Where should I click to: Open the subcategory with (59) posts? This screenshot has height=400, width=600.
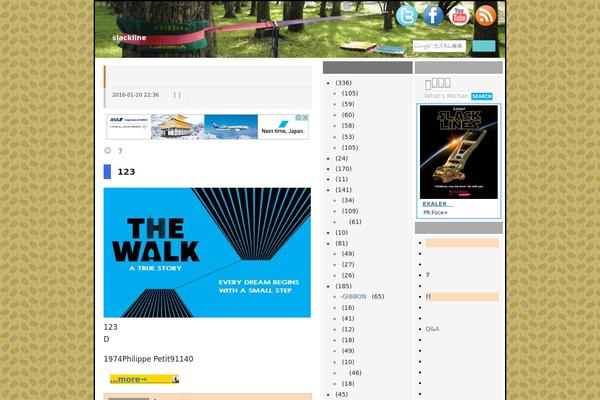coord(348,104)
